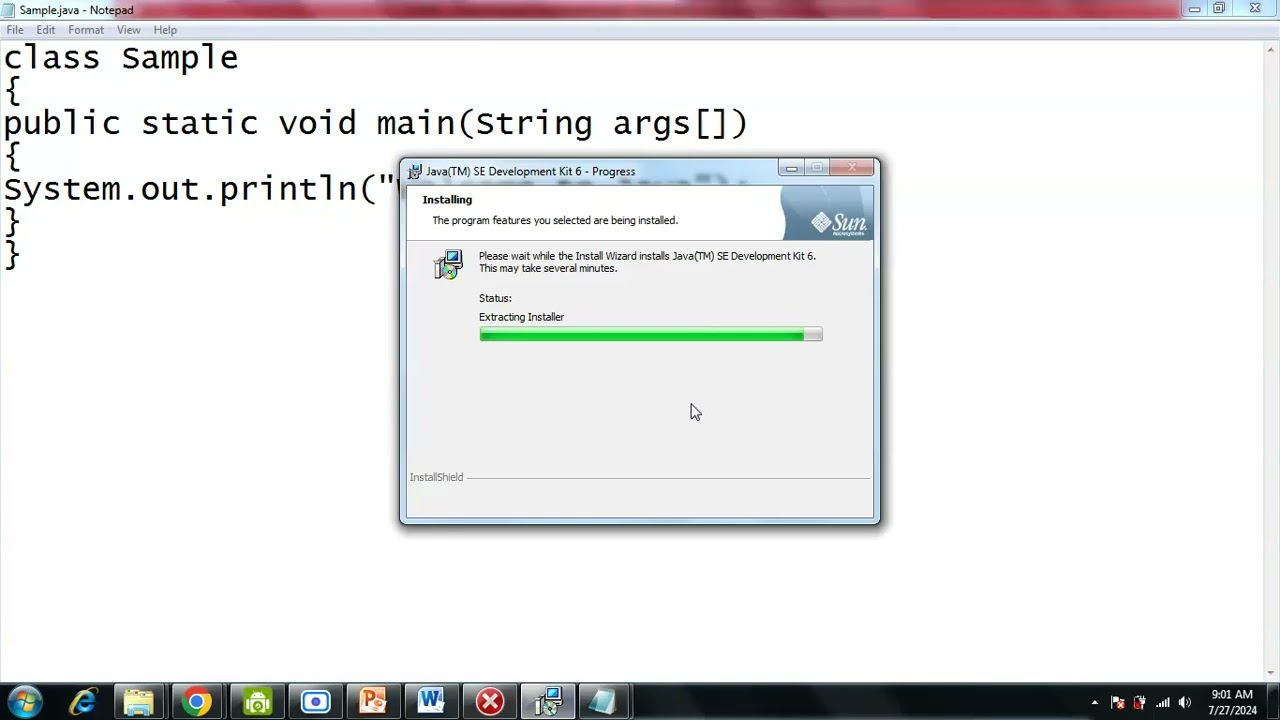Click the Notepad title bar icon
Screen dimensions: 1280x720
tap(9, 10)
